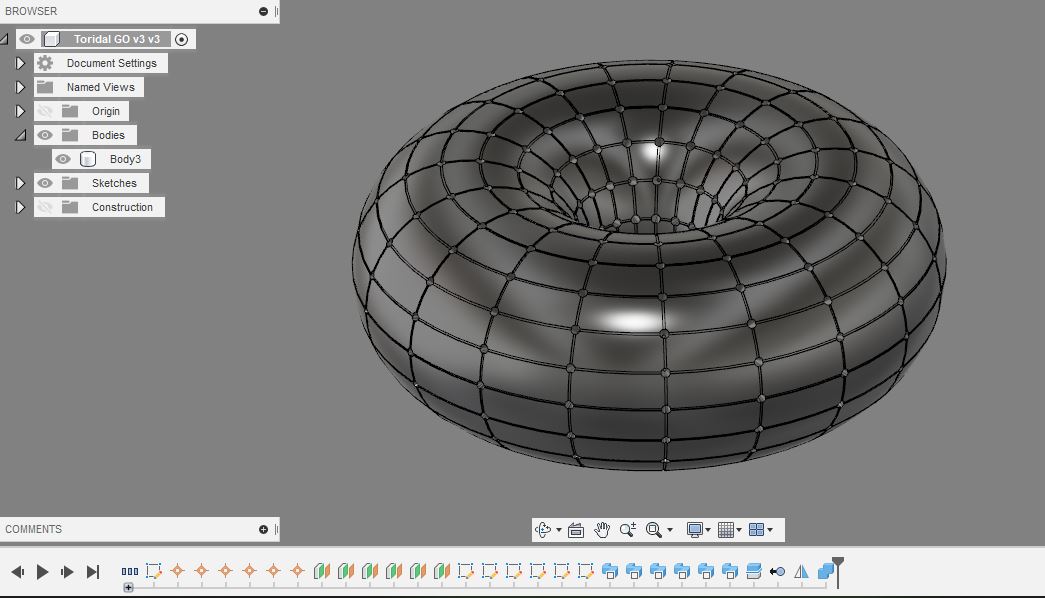This screenshot has width=1045, height=598.
Task: Select the arrow-and-circle feature in the timeline
Action: (777, 571)
